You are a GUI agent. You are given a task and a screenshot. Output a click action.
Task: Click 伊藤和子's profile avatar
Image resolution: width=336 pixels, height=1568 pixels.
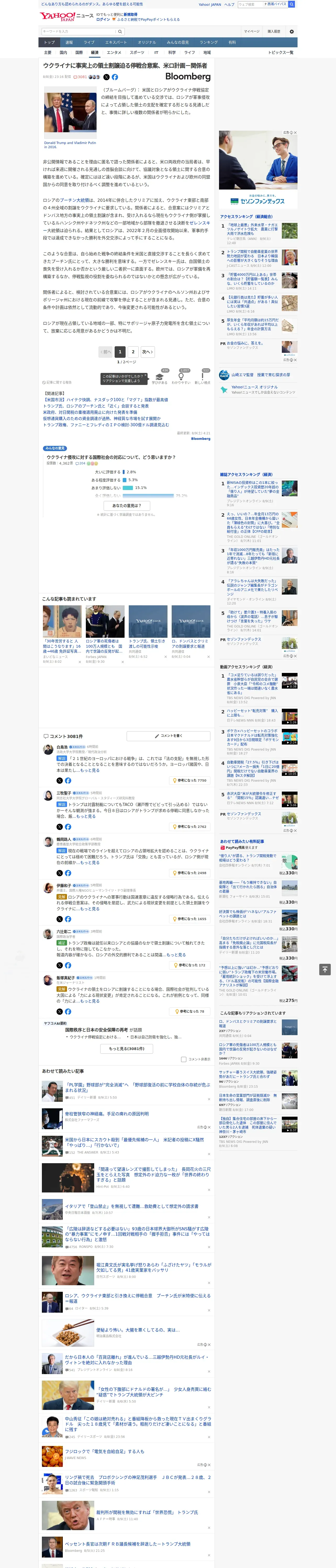pyautogui.click(x=48, y=888)
